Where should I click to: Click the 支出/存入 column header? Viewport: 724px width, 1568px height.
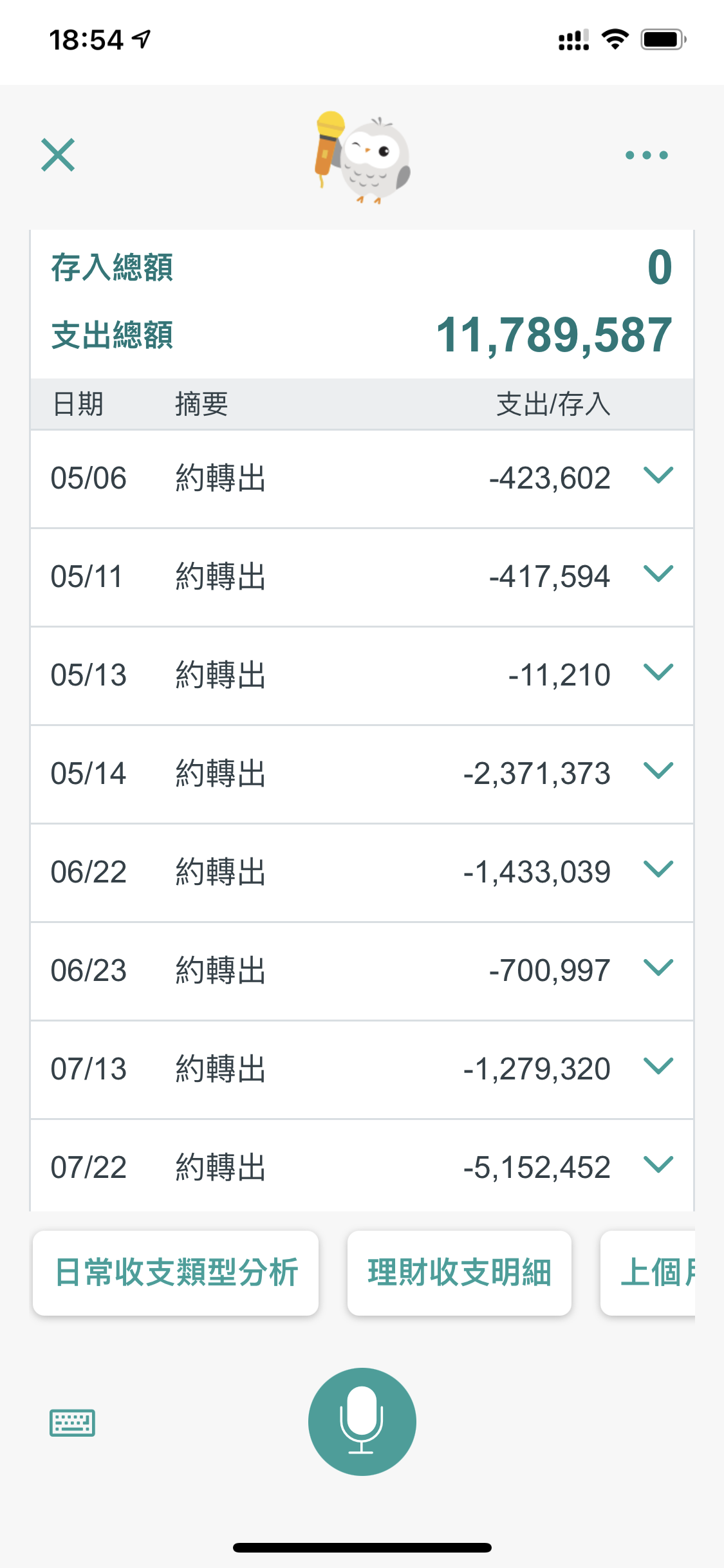pos(553,404)
